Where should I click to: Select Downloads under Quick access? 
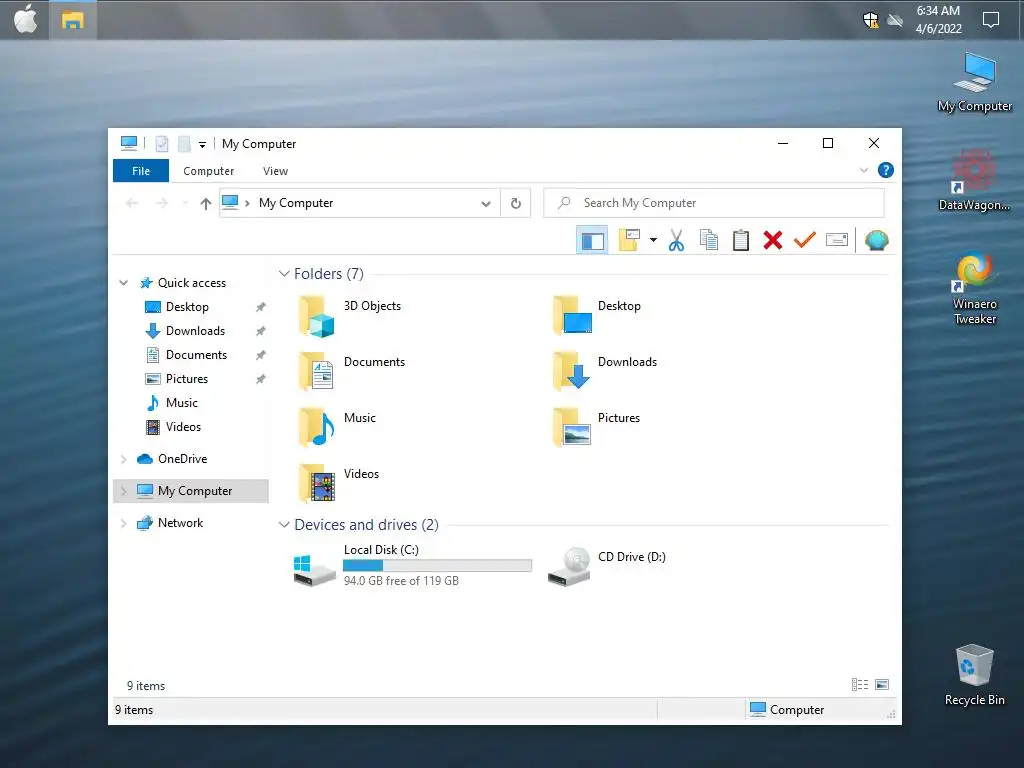tap(195, 331)
